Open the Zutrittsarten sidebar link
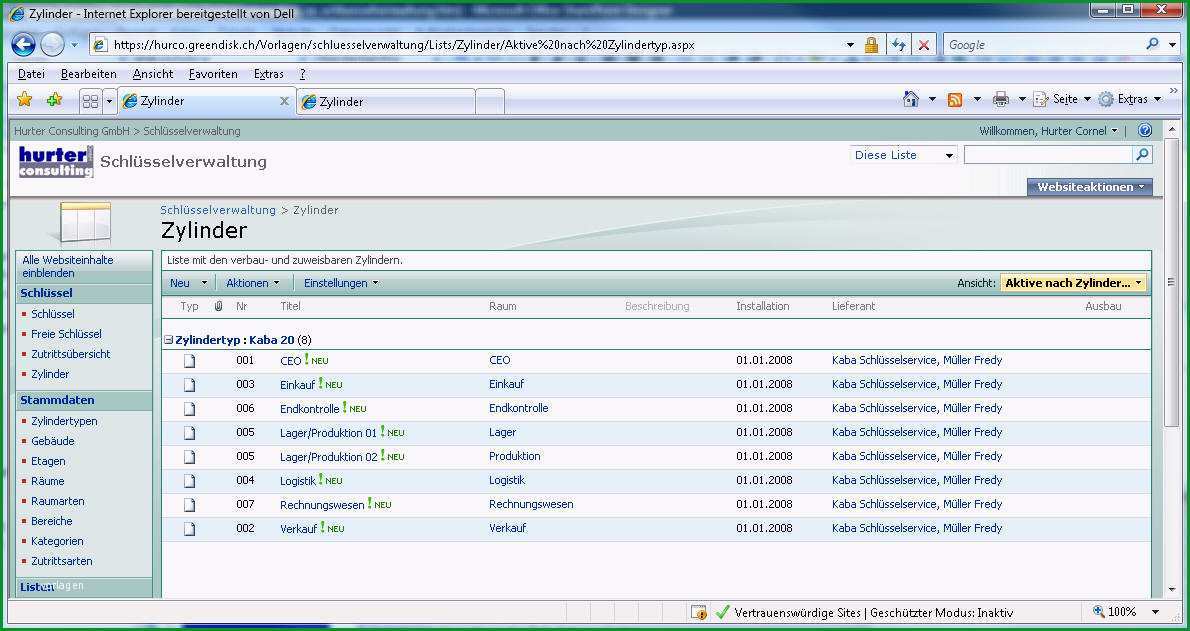Image resolution: width=1190 pixels, height=631 pixels. [x=61, y=561]
